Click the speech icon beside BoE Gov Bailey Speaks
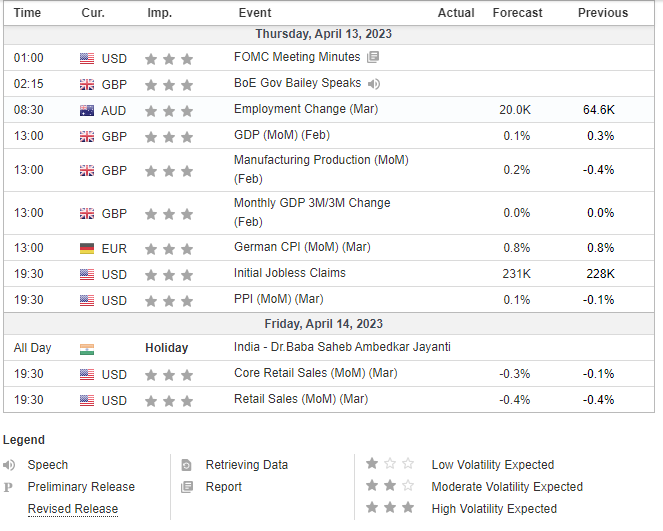663x531 pixels. (x=374, y=84)
